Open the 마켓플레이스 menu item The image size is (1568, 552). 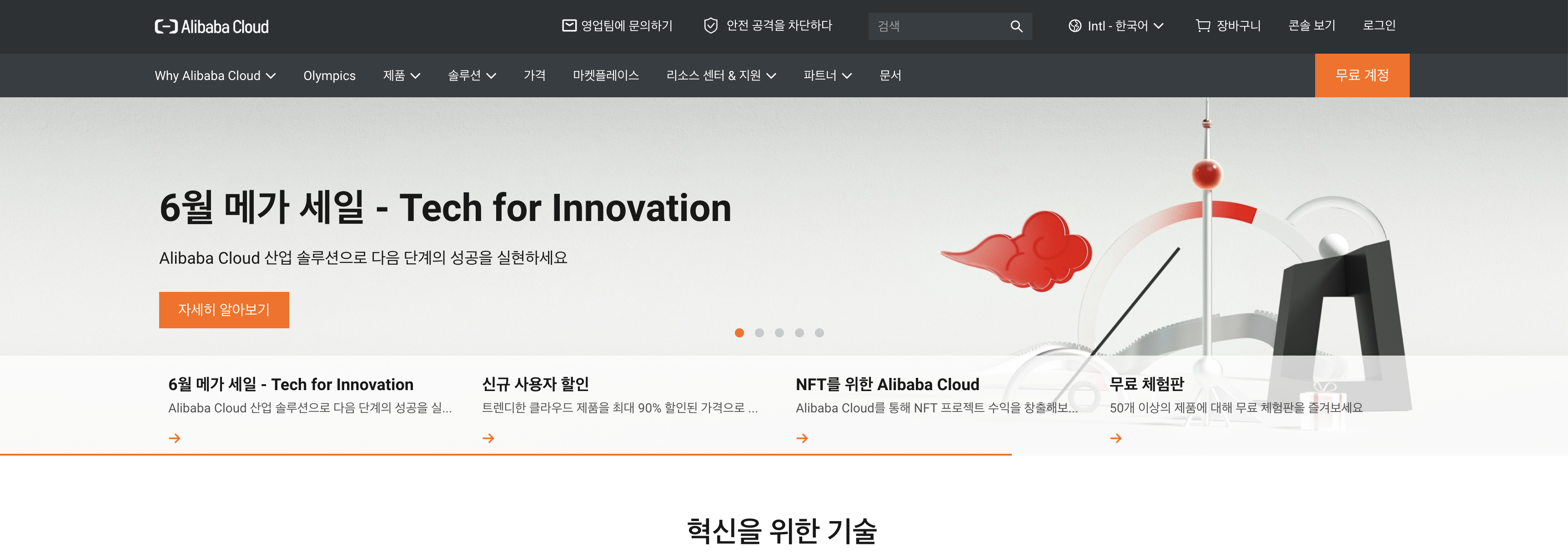(x=606, y=75)
